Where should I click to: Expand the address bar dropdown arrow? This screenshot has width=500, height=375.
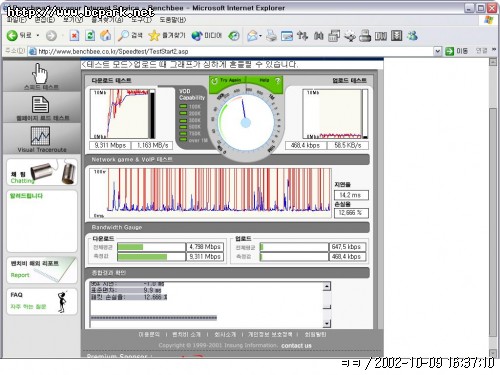click(x=438, y=51)
